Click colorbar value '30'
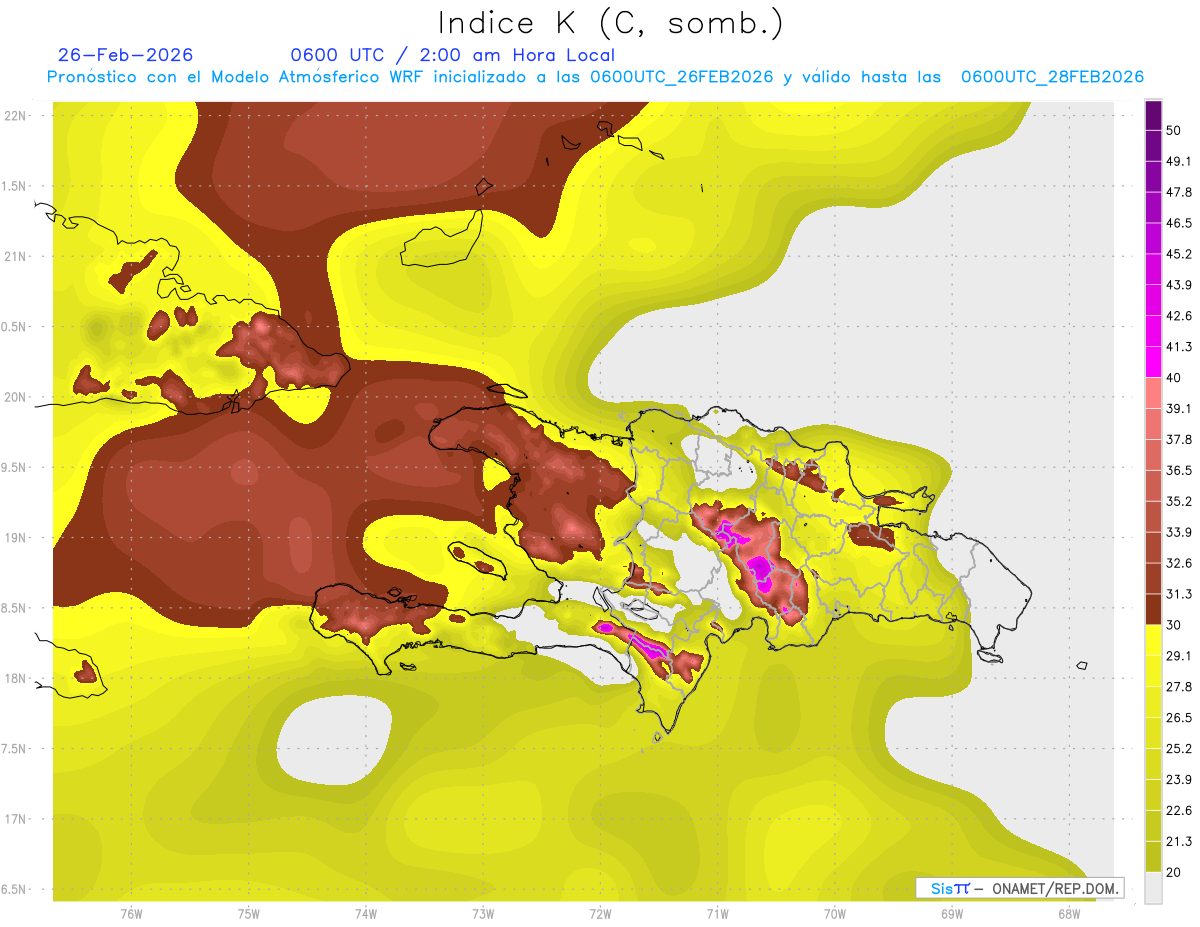 1175,625
